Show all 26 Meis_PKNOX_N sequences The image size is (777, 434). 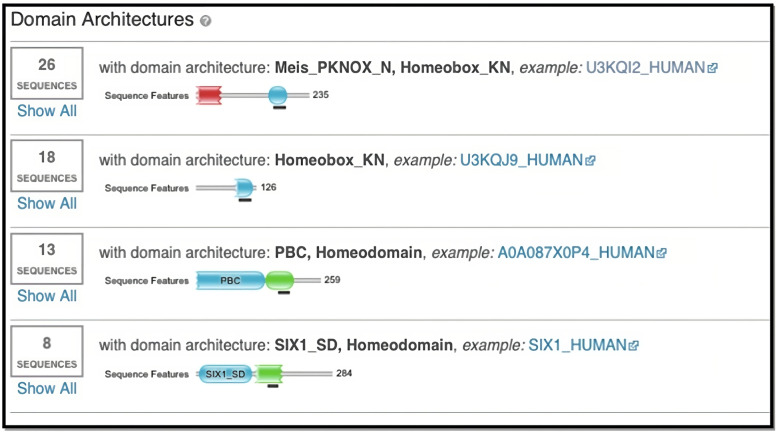[47, 110]
